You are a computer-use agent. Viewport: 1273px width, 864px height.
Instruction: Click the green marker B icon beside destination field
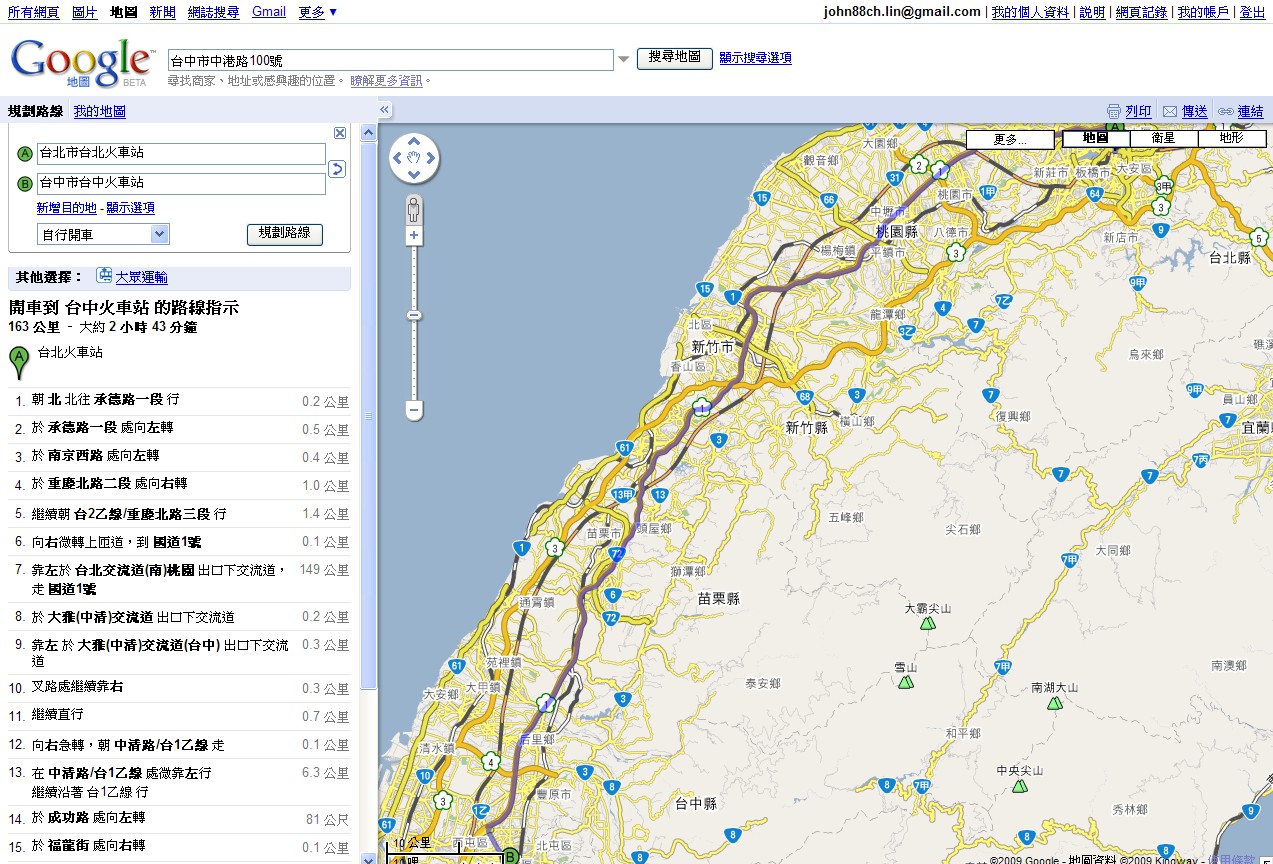tap(25, 184)
